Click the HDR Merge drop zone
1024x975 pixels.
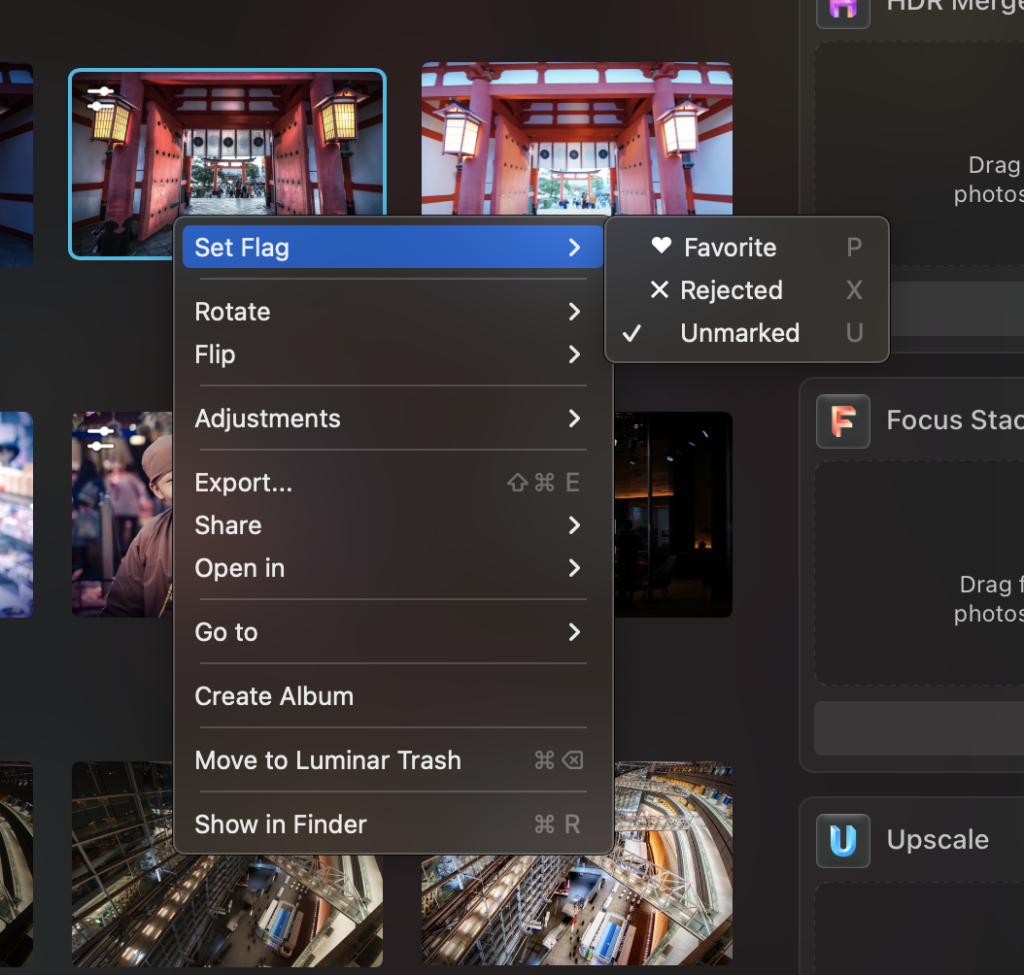pos(919,154)
